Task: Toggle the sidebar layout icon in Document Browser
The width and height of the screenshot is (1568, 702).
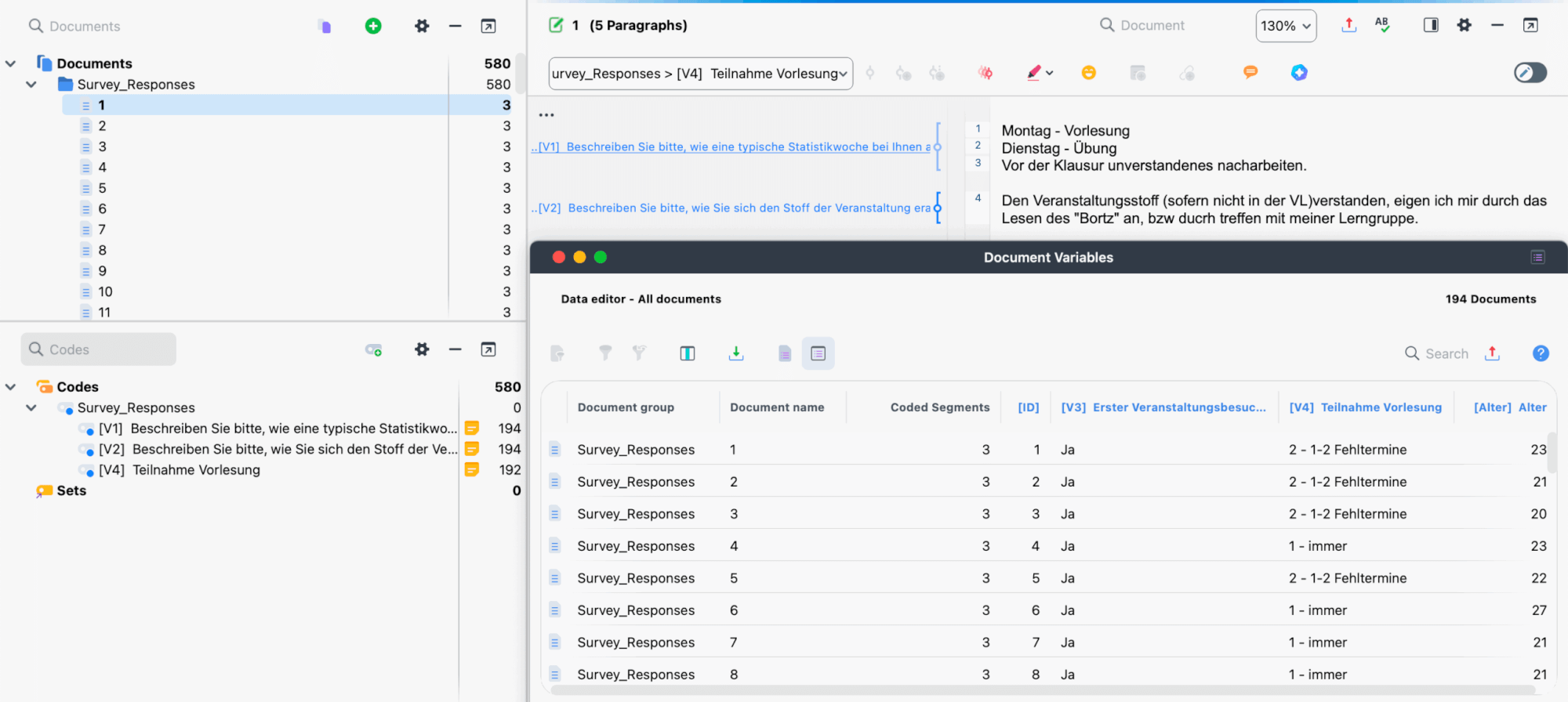Action: coord(1431,25)
